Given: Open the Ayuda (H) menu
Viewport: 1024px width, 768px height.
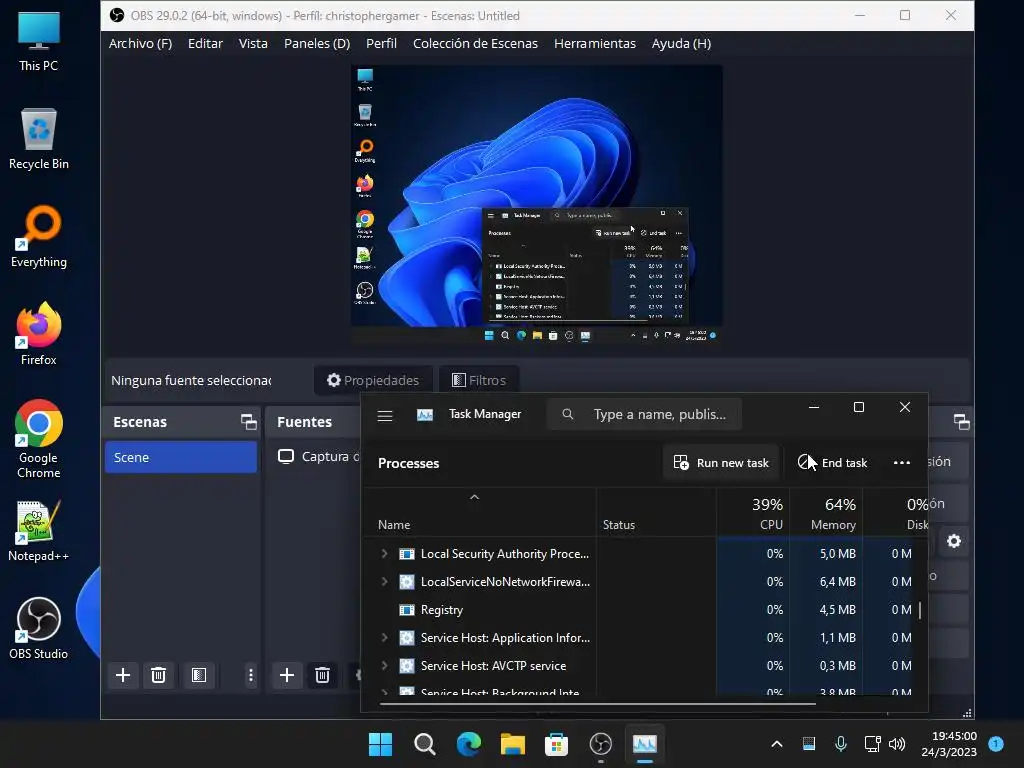Looking at the screenshot, I should (681, 44).
